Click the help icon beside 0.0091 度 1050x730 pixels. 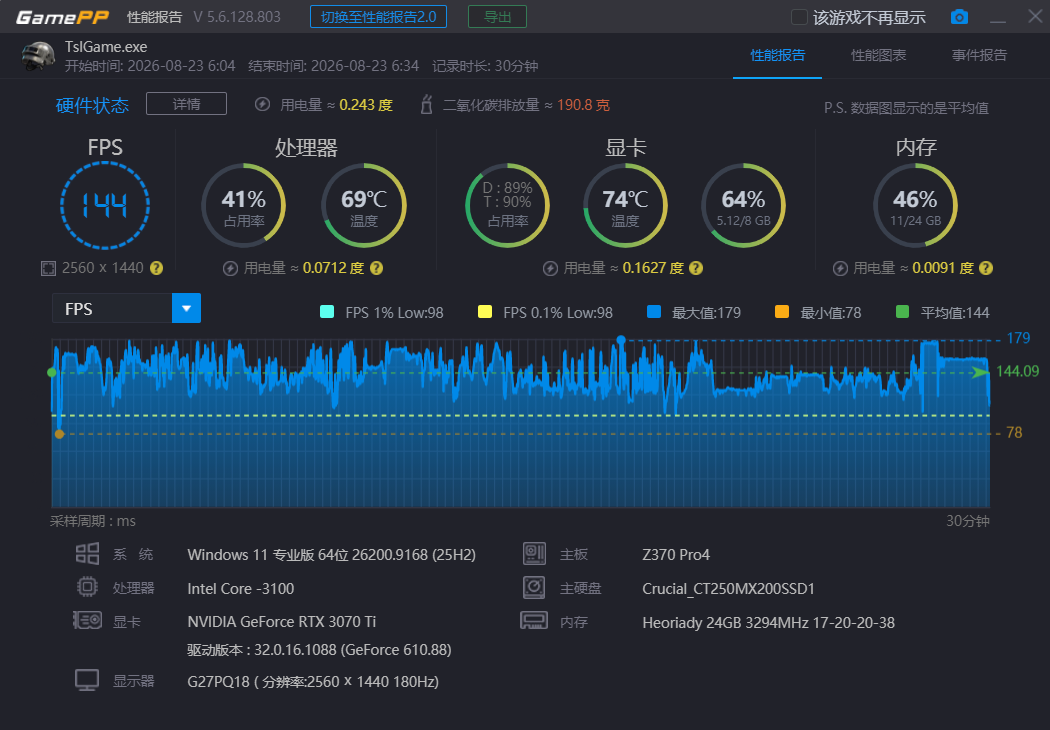pyautogui.click(x=986, y=268)
